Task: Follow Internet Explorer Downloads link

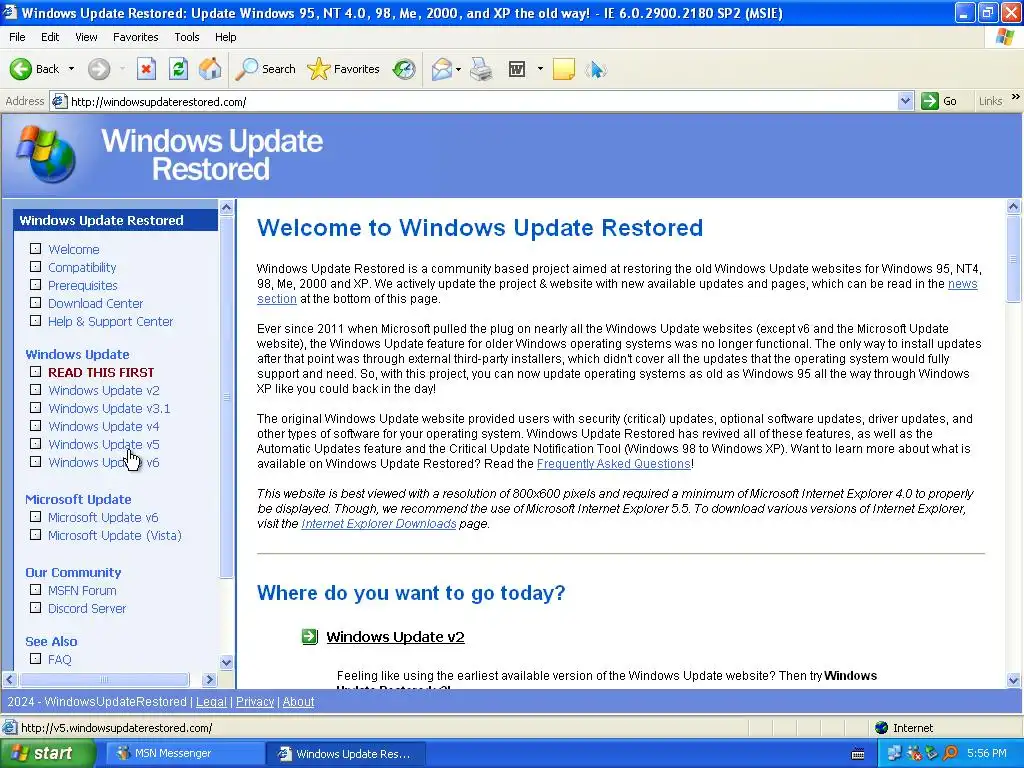Action: [x=379, y=524]
